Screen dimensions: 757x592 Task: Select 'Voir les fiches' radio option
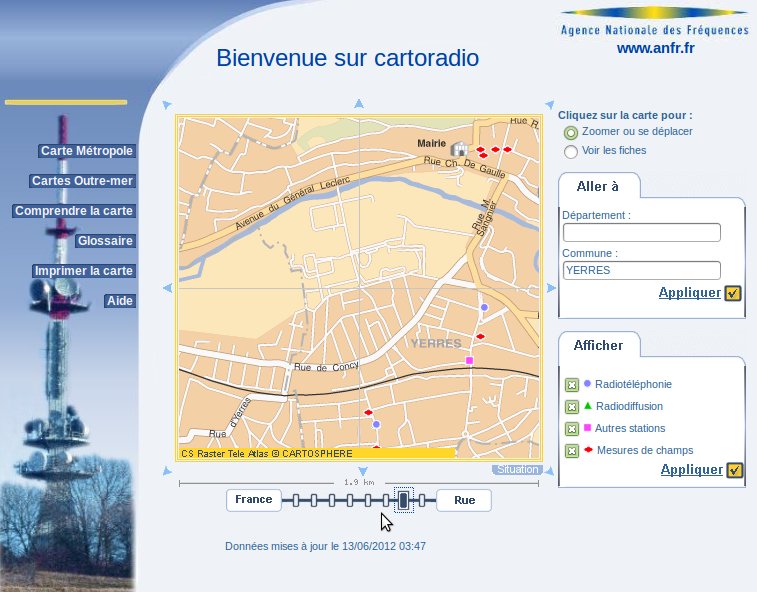pos(571,152)
